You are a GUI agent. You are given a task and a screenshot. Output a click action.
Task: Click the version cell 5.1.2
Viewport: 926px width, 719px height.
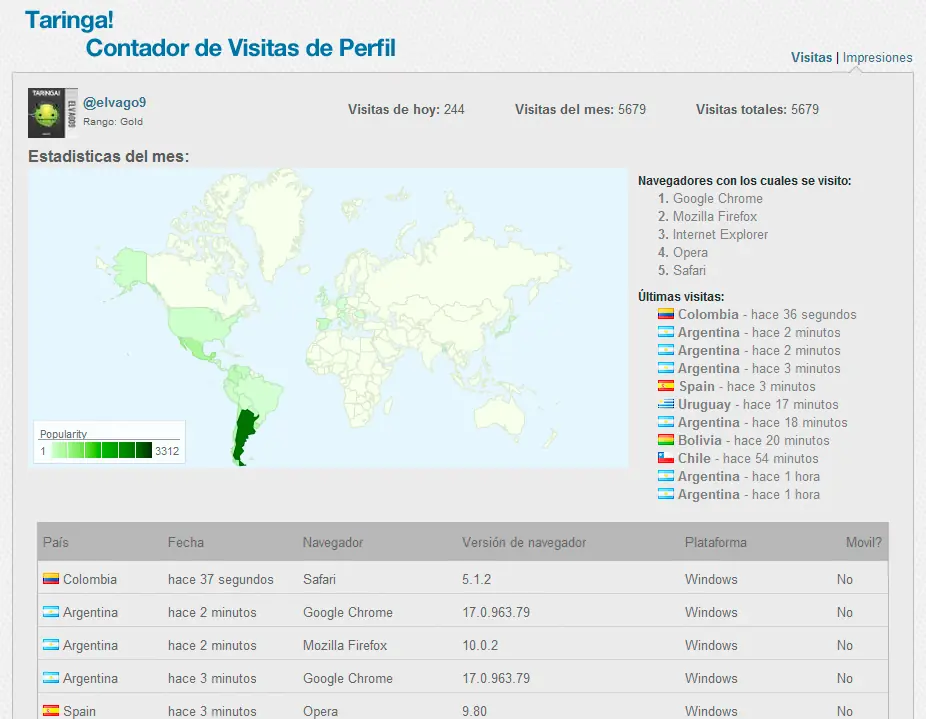pos(476,579)
